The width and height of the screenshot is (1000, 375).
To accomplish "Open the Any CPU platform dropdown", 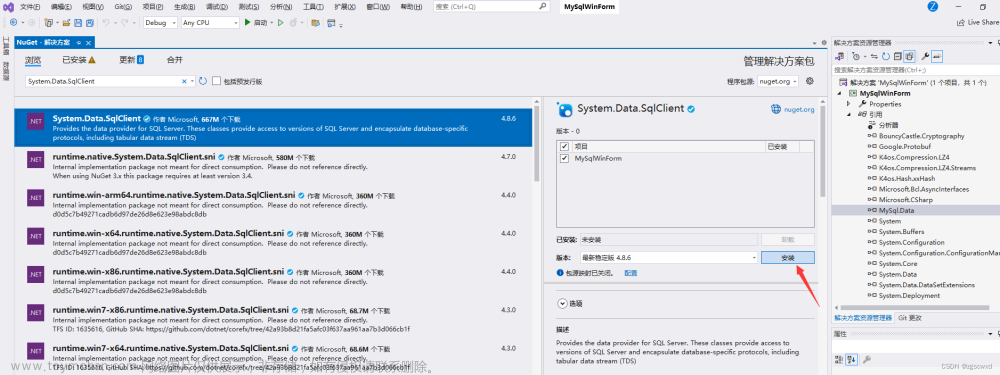I will 210,22.
